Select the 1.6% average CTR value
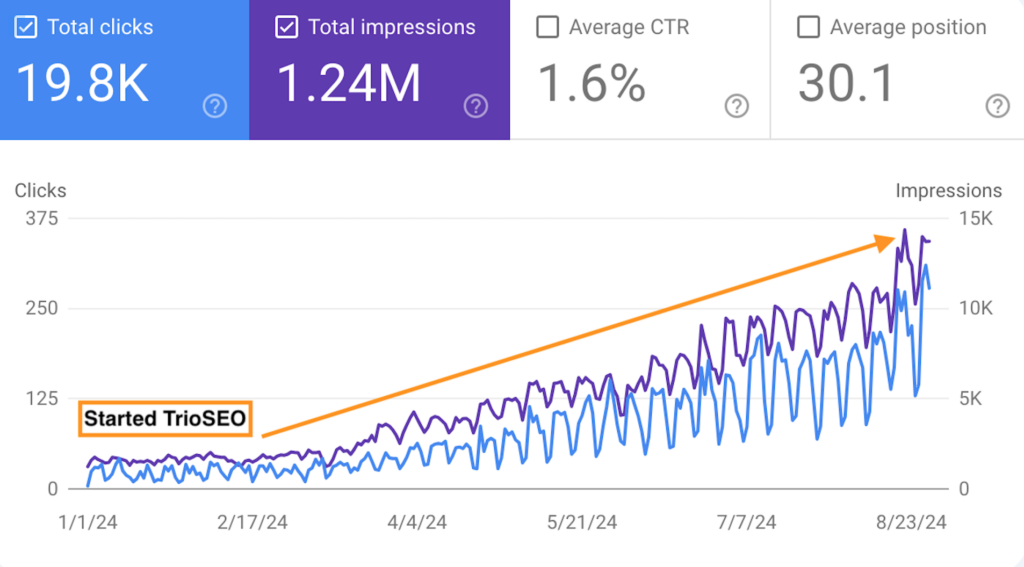1024x567 pixels. click(x=592, y=84)
